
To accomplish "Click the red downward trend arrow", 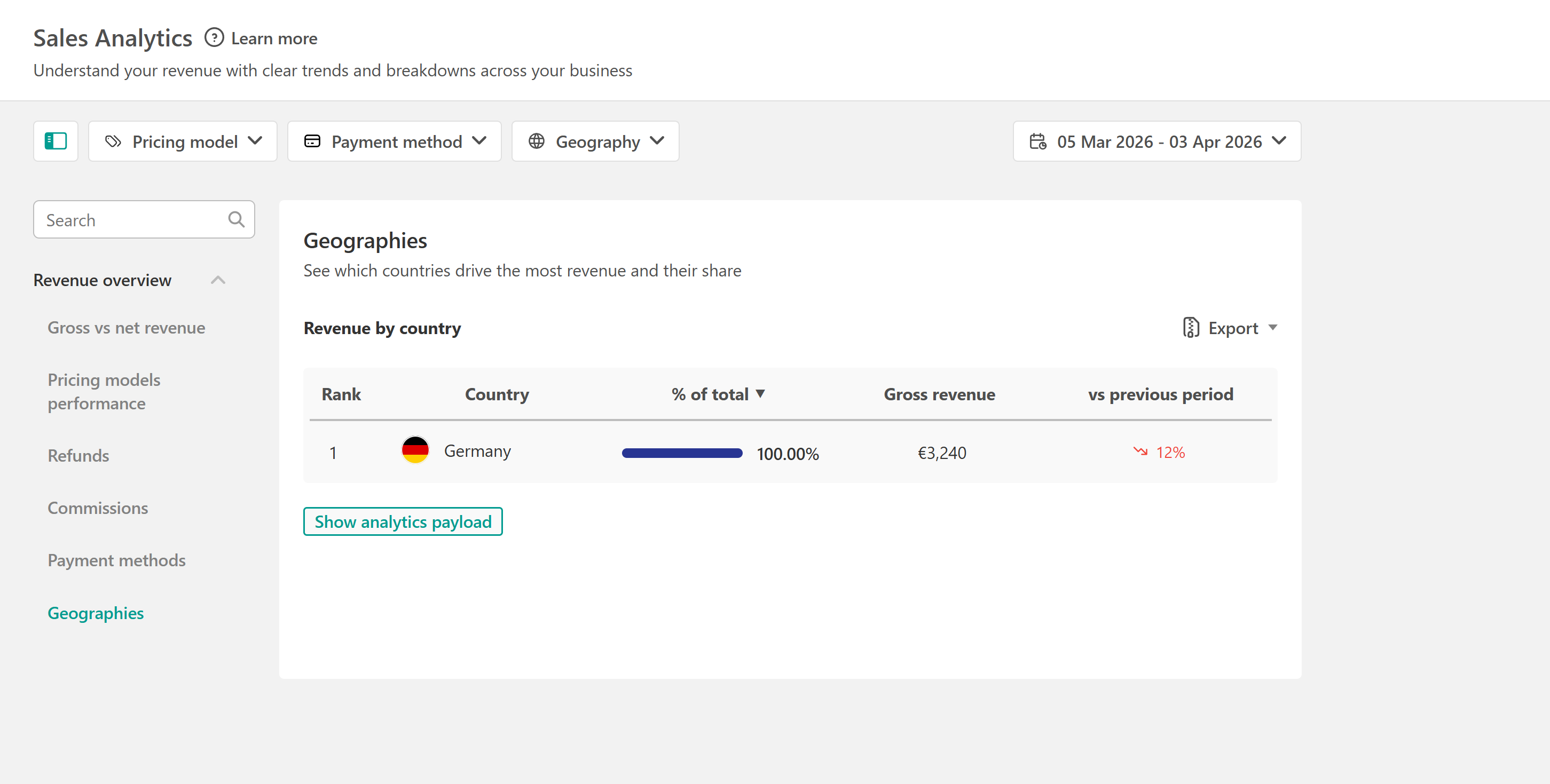I will 1139,452.
